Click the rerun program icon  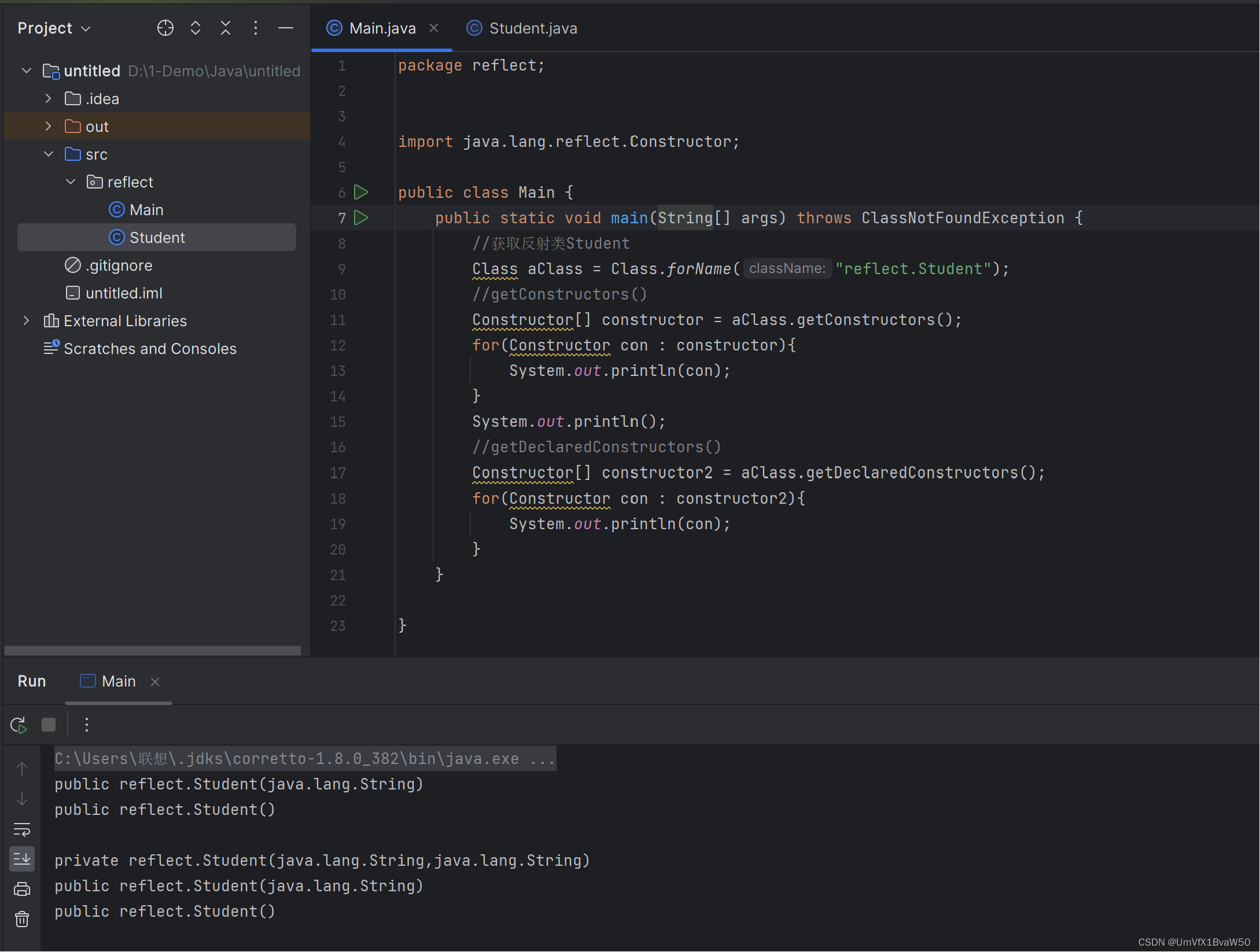click(x=17, y=723)
